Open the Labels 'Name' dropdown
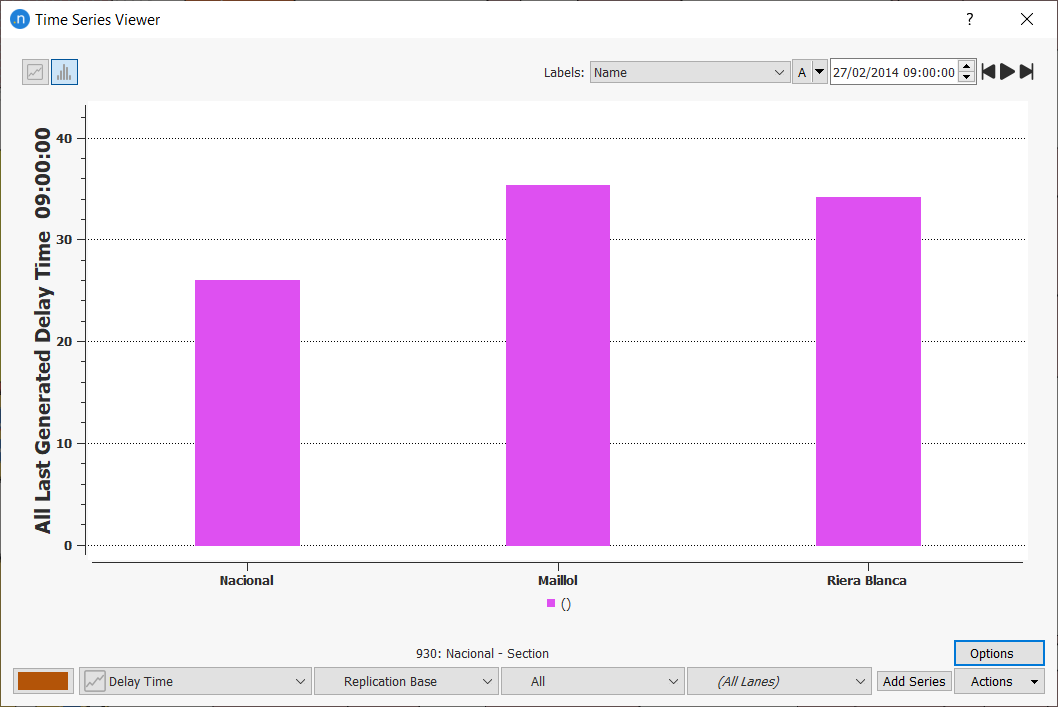This screenshot has height=707, width=1058. (689, 72)
